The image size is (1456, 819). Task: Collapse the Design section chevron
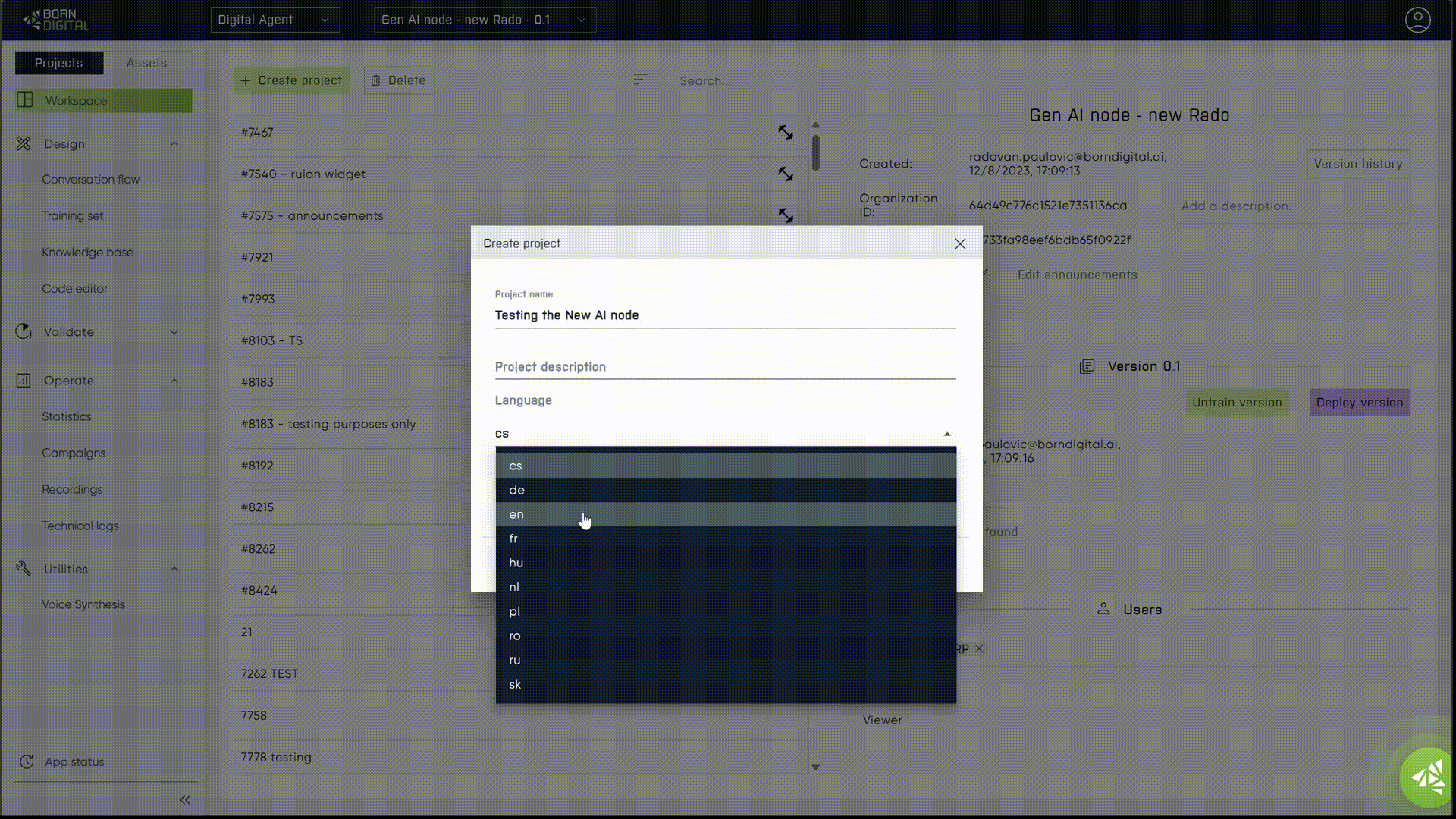click(174, 144)
